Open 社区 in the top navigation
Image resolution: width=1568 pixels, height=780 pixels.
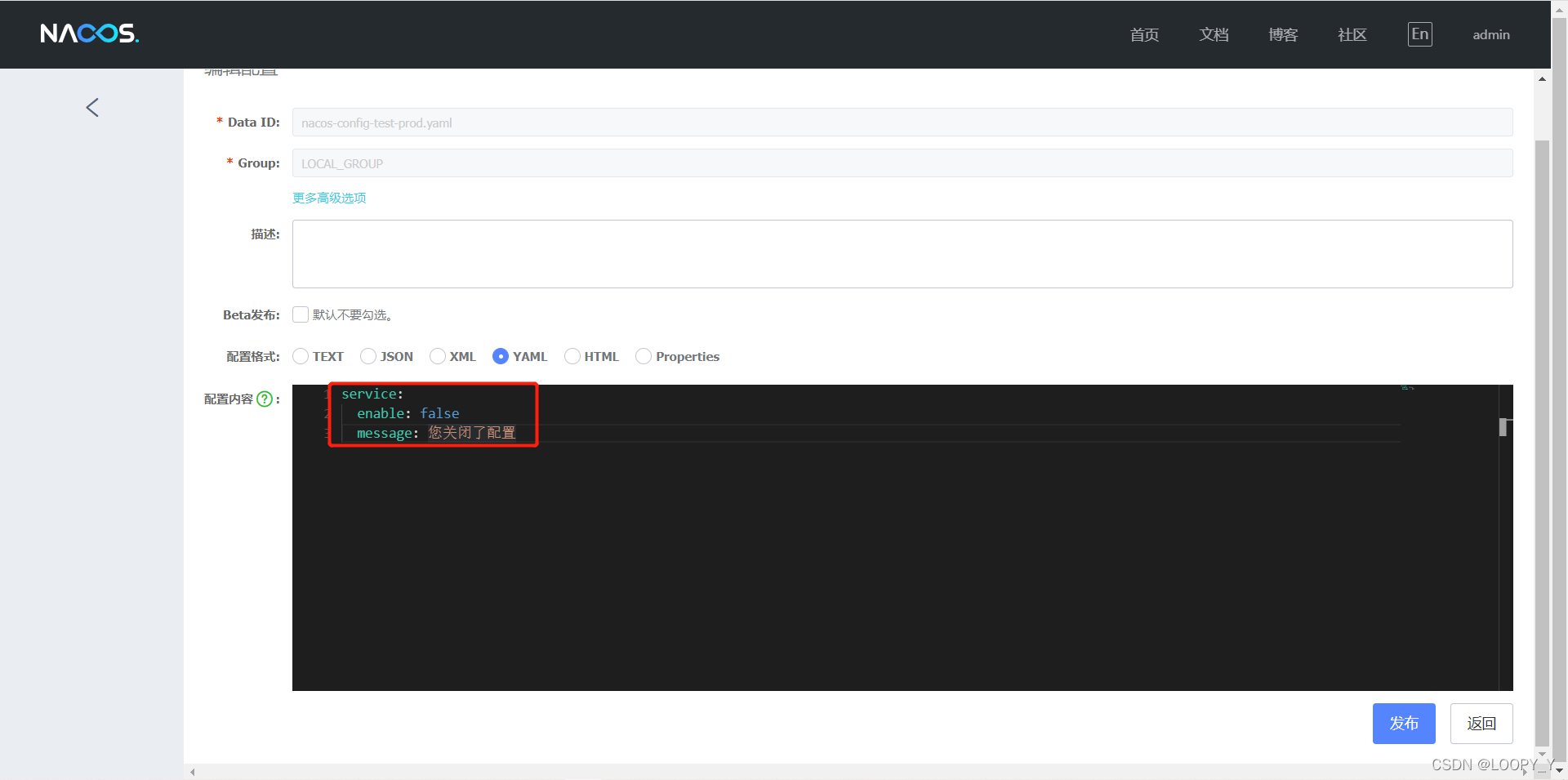pyautogui.click(x=1352, y=35)
